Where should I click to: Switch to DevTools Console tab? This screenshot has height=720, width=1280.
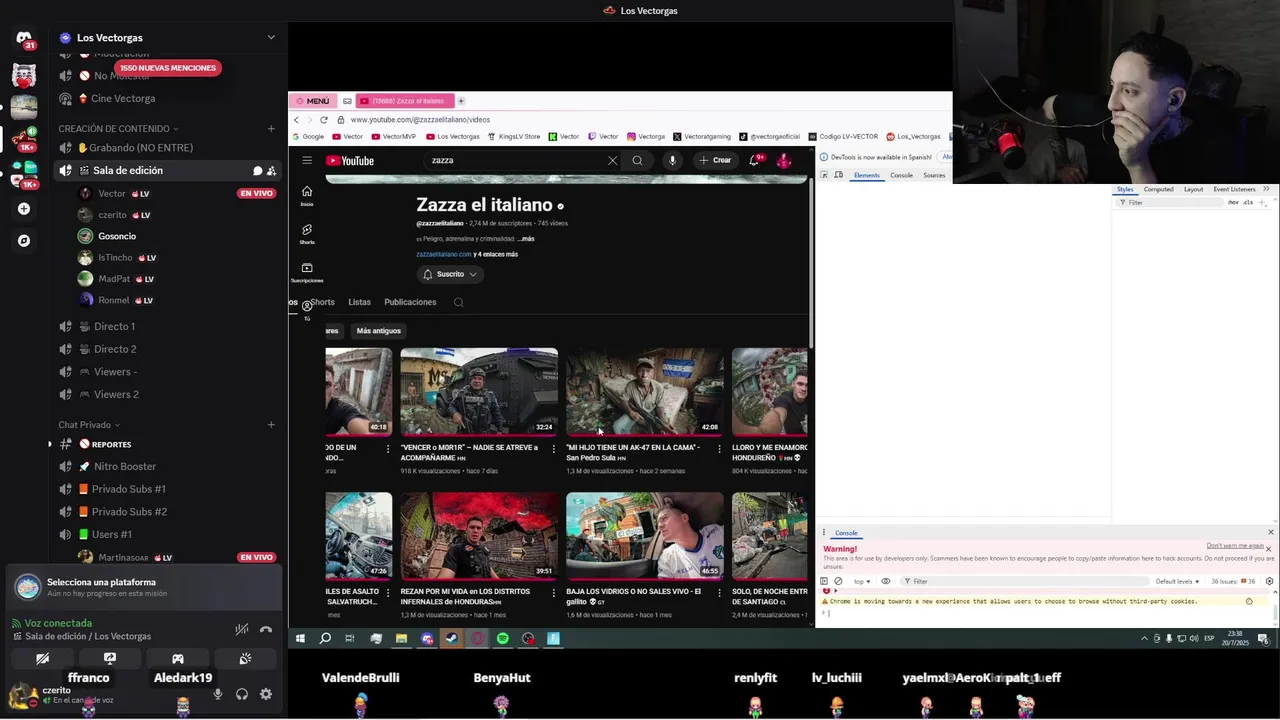pyautogui.click(x=901, y=175)
